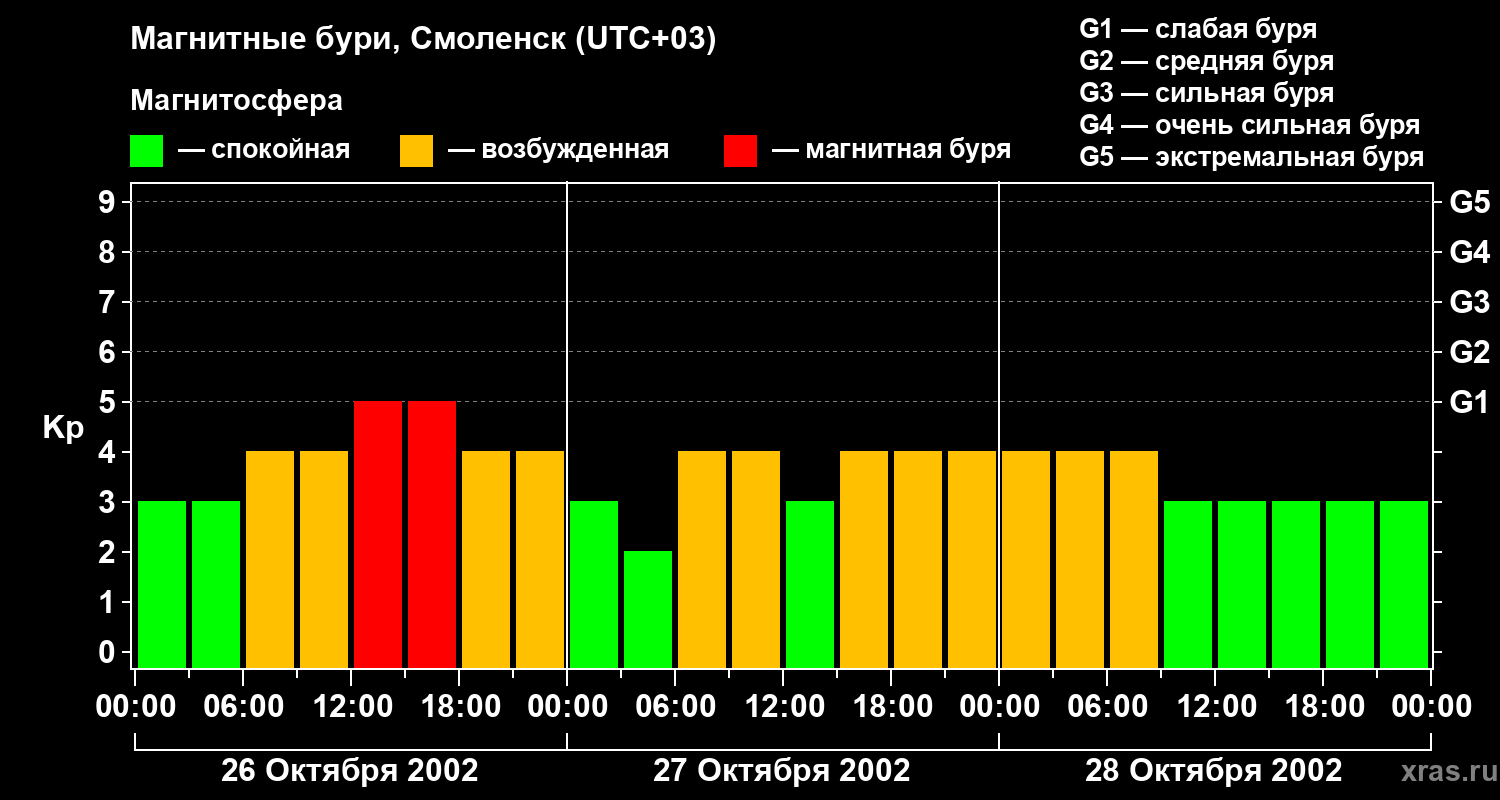The height and width of the screenshot is (800, 1500).
Task: Select the red 15:00–18:00 bar on 26 October
Action: click(432, 534)
